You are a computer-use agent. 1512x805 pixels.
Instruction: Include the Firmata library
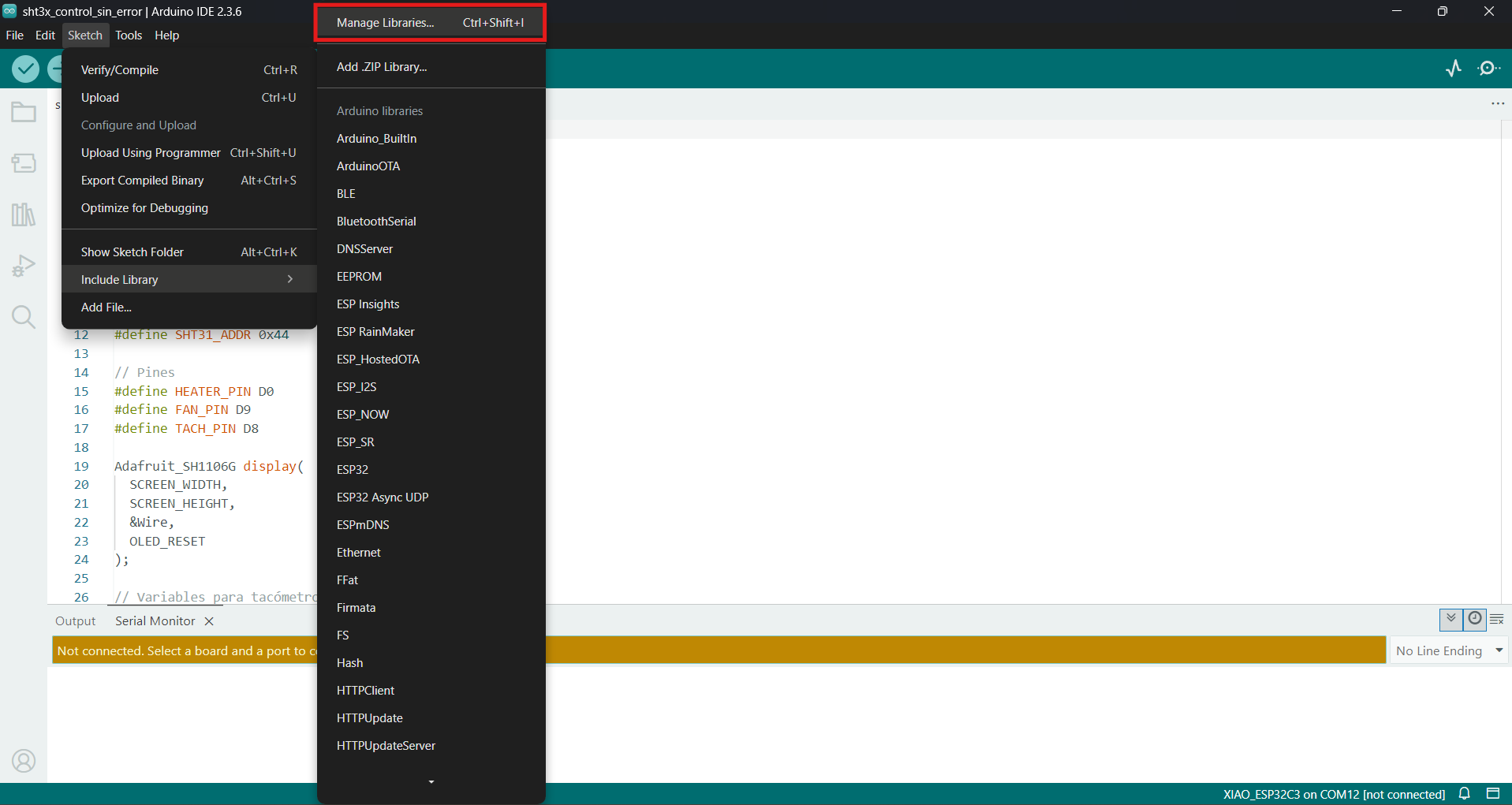pos(431,608)
